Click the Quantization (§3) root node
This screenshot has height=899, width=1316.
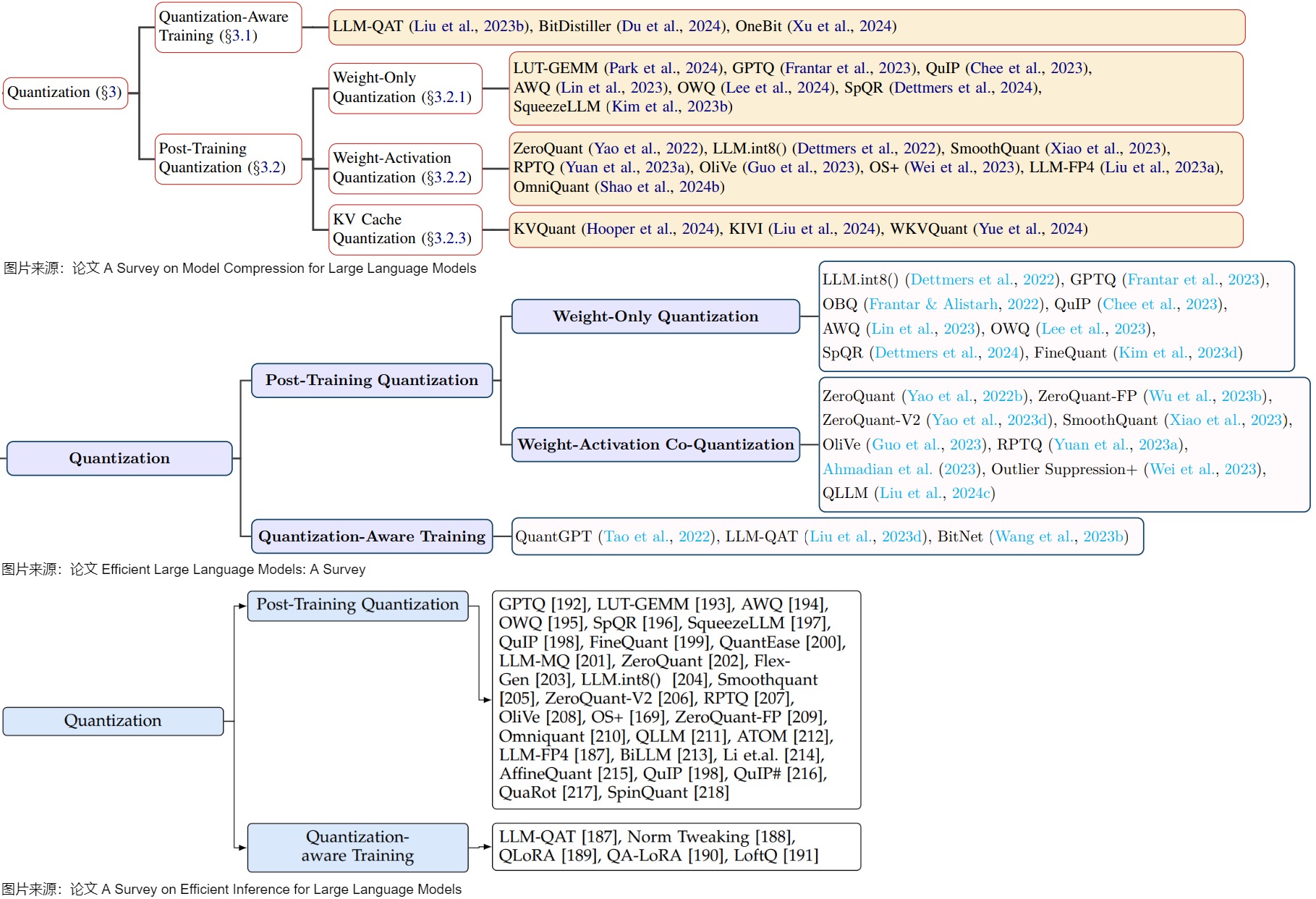[x=66, y=93]
